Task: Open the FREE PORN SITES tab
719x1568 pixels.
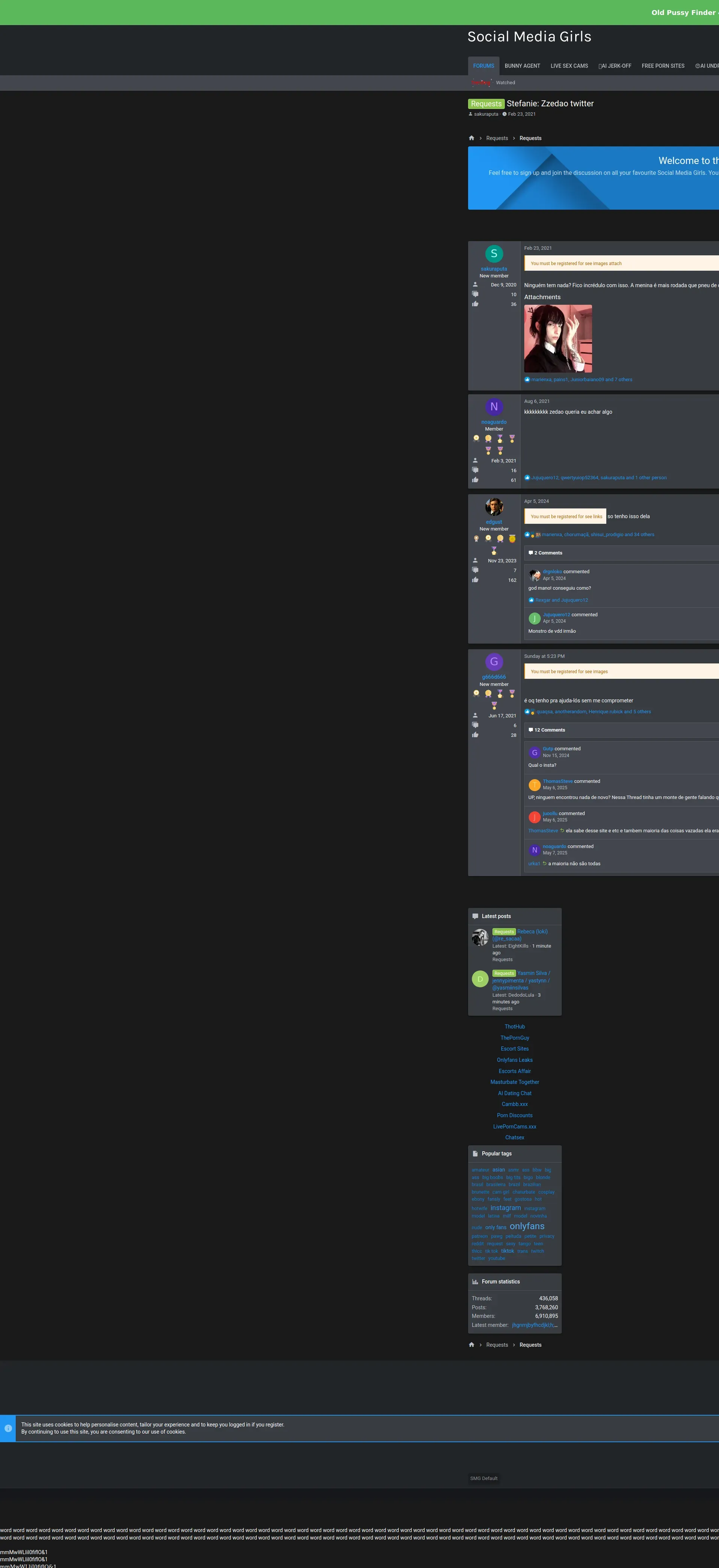Action: [663, 66]
